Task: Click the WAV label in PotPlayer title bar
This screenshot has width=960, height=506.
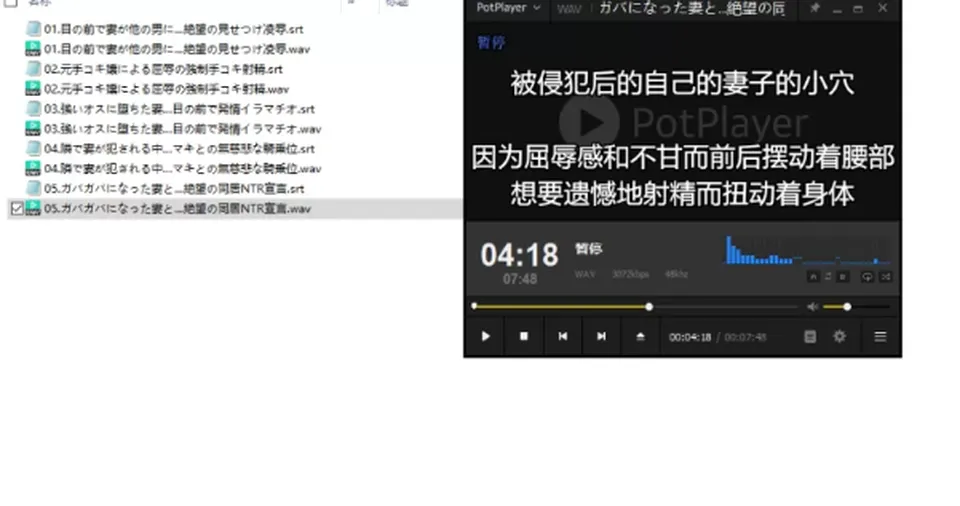Action: click(x=569, y=9)
